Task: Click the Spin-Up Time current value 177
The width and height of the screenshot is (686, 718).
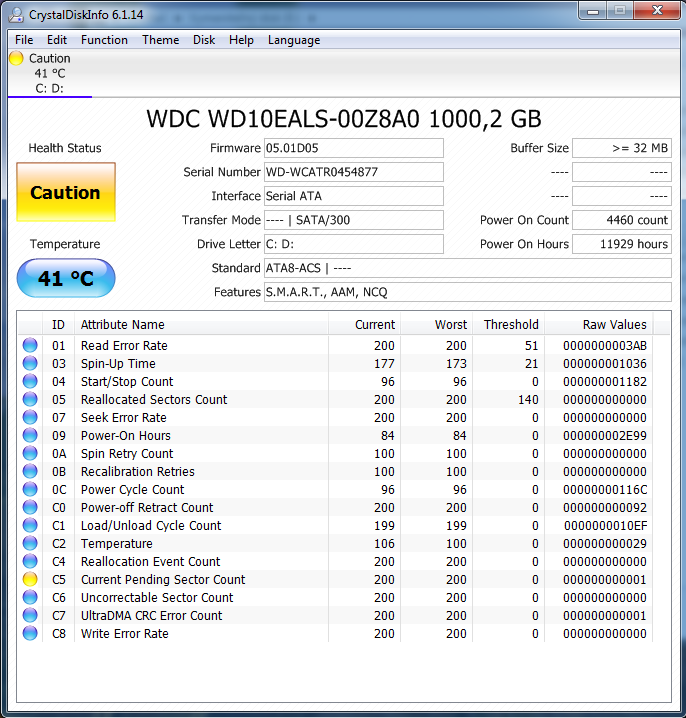Action: tap(384, 364)
